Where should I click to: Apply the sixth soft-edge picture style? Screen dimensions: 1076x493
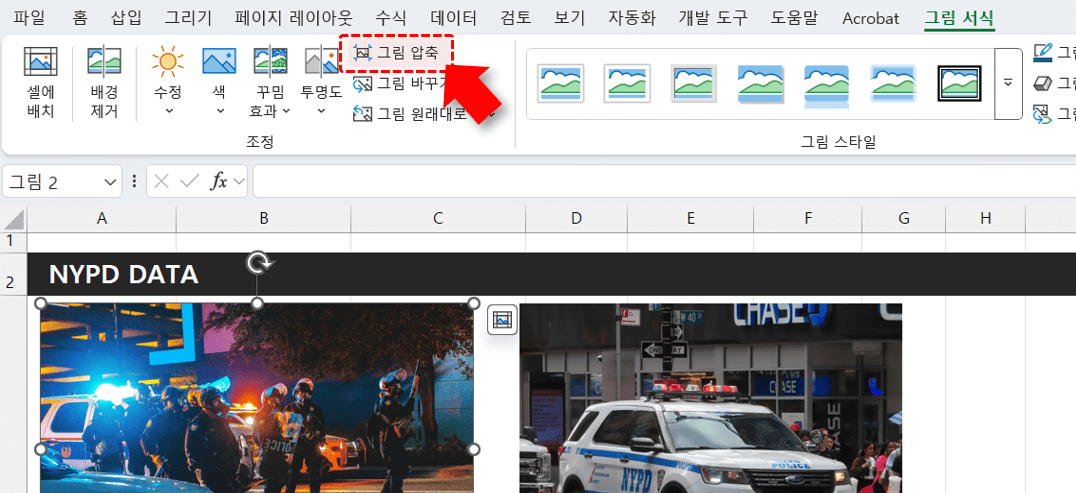tap(893, 83)
